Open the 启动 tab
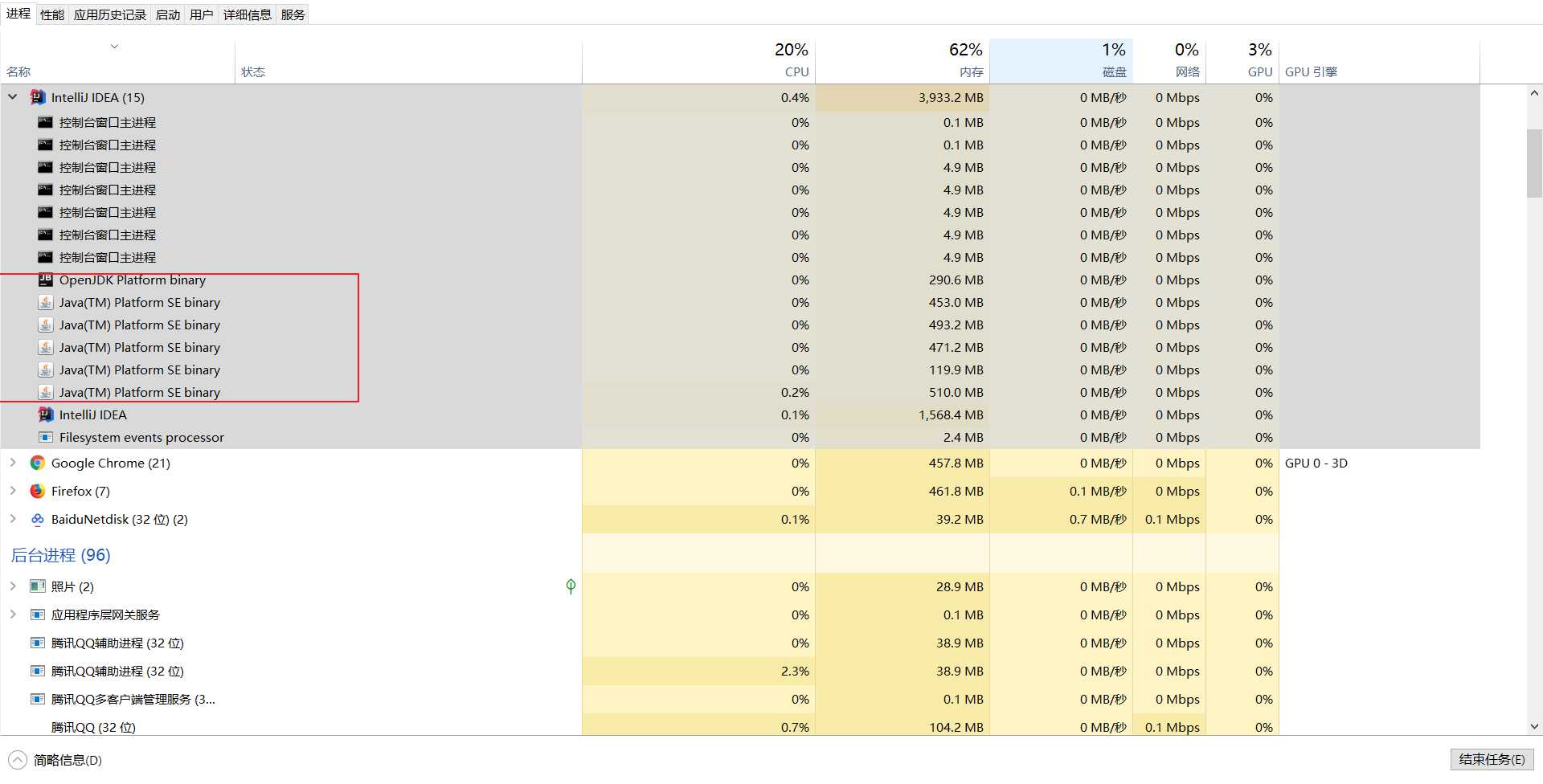The width and height of the screenshot is (1543, 784). click(168, 14)
